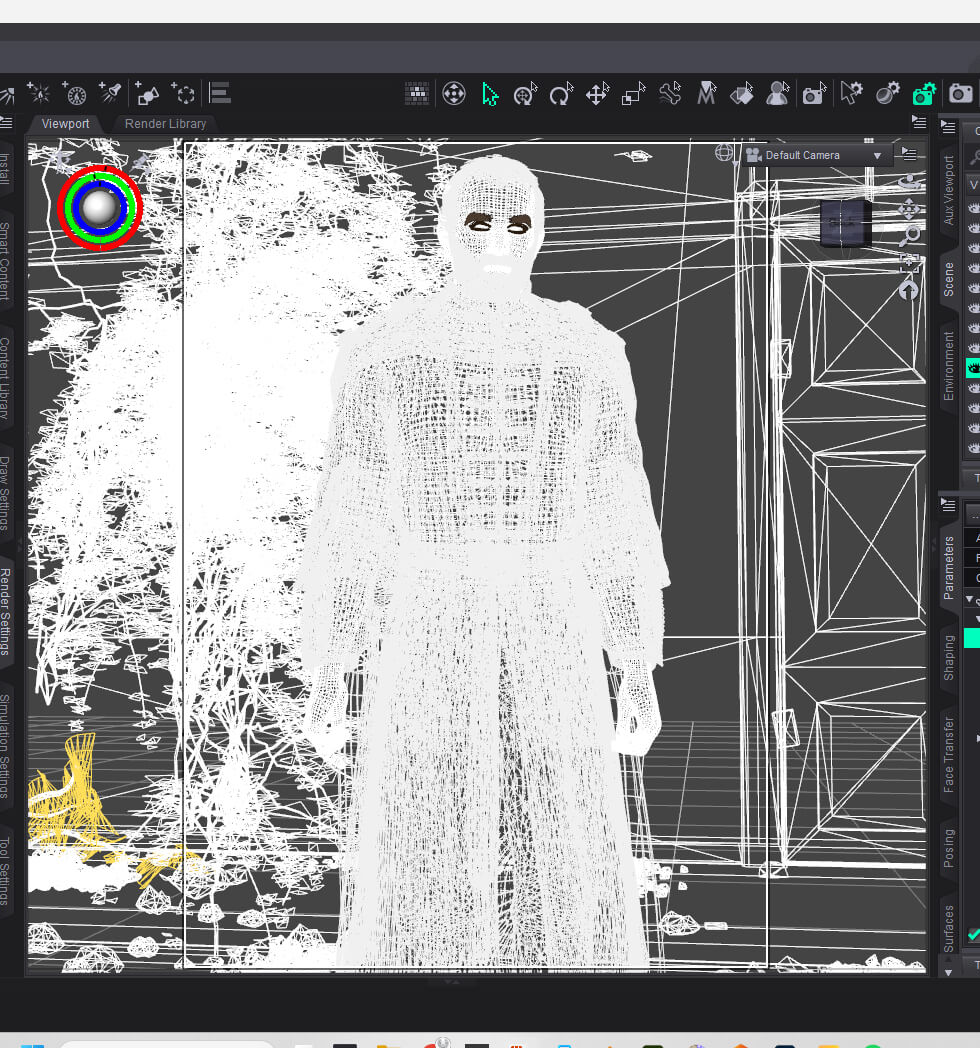Create a new linear point light
The image size is (980, 1048).
(x=74, y=94)
